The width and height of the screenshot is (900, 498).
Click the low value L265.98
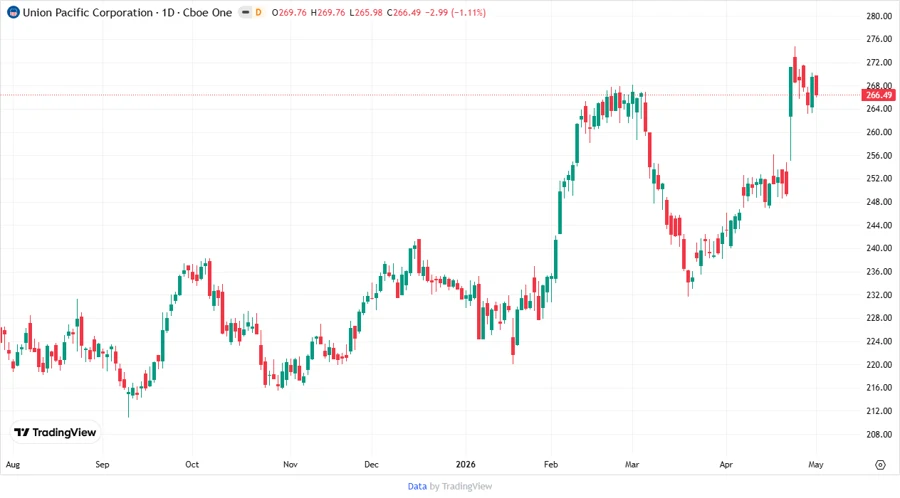click(366, 12)
